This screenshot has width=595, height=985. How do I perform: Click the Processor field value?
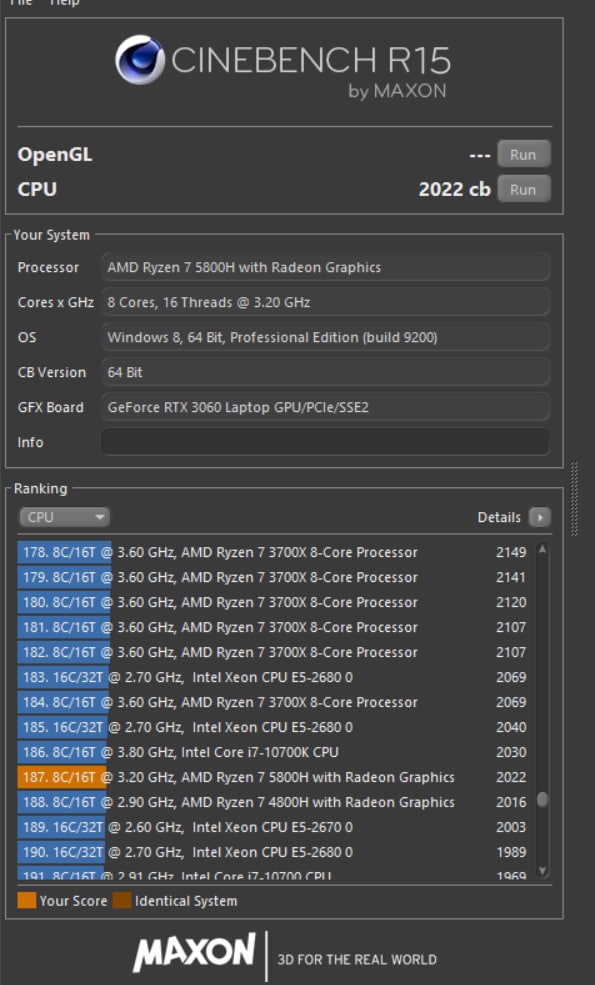(325, 267)
